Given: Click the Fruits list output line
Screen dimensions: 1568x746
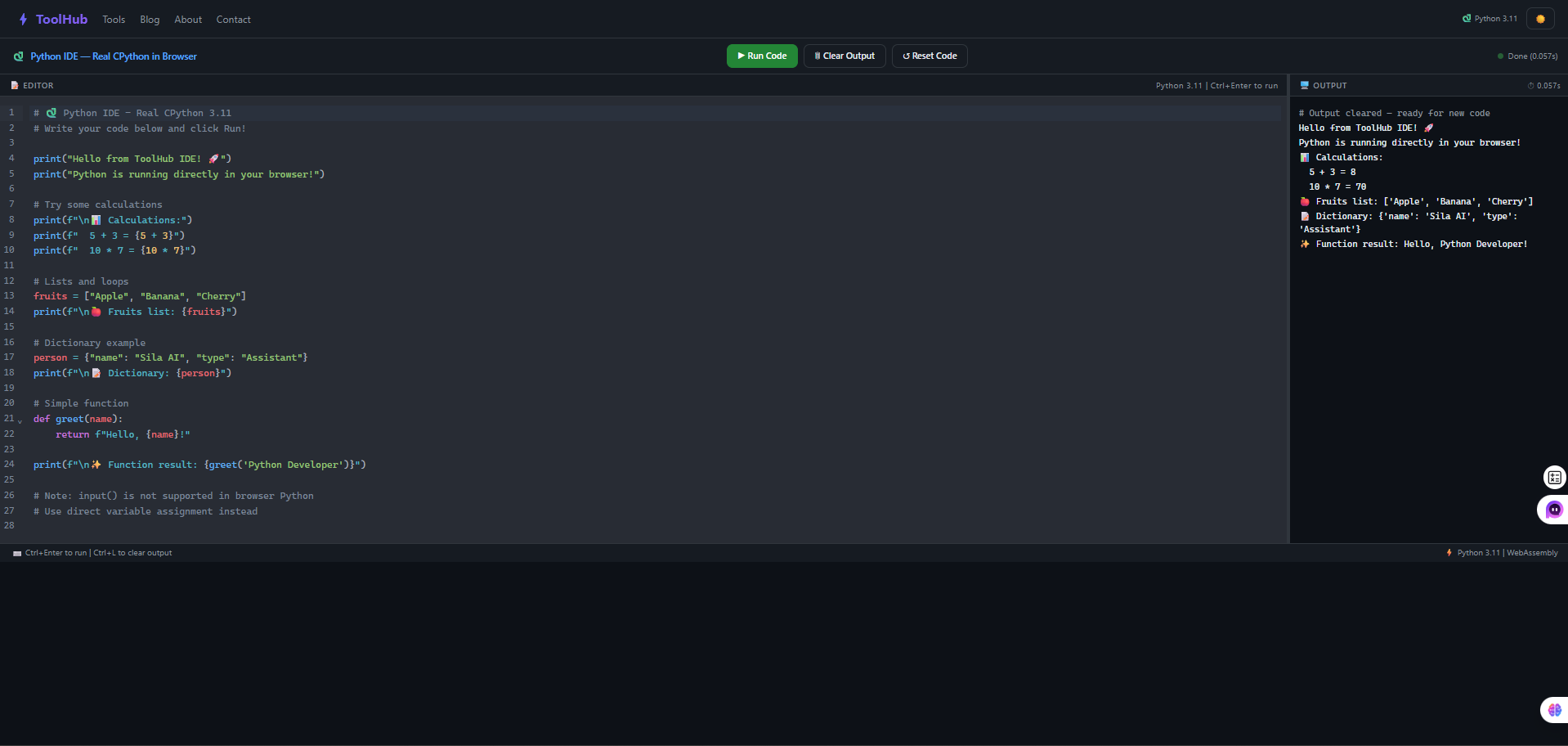Looking at the screenshot, I should pos(1416,202).
